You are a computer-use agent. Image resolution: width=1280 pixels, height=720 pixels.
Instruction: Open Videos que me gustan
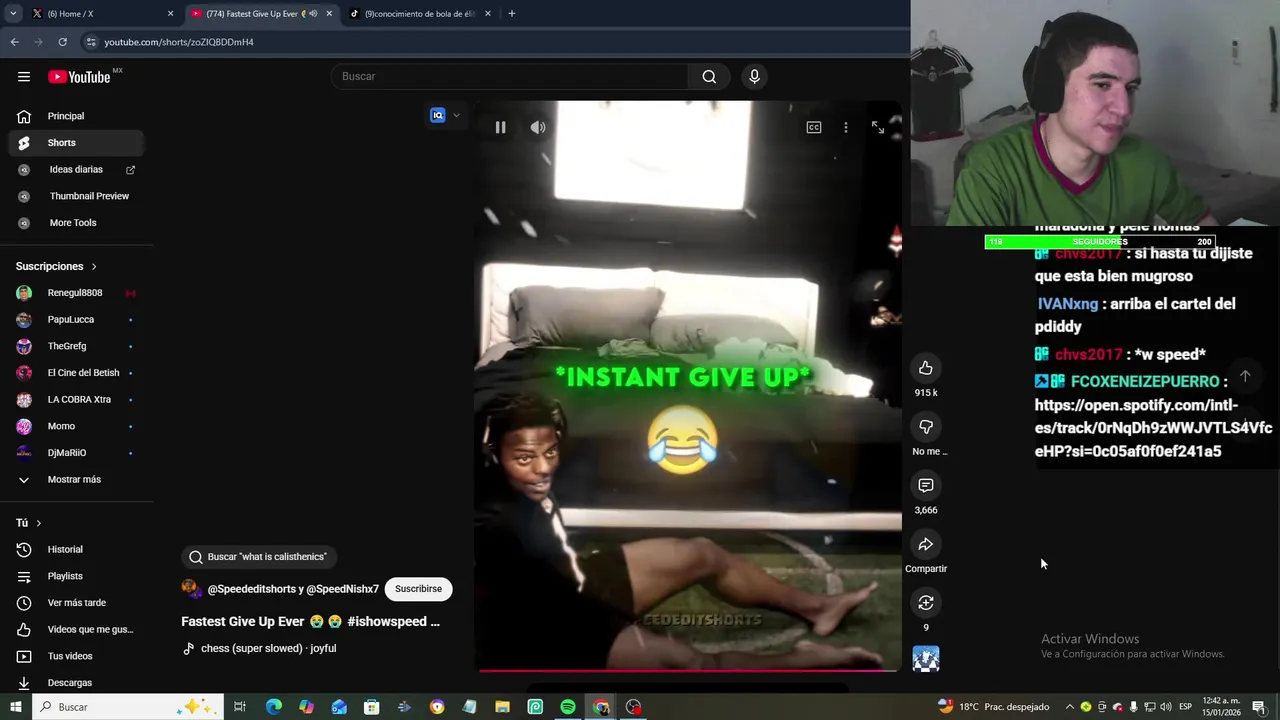tap(76, 630)
